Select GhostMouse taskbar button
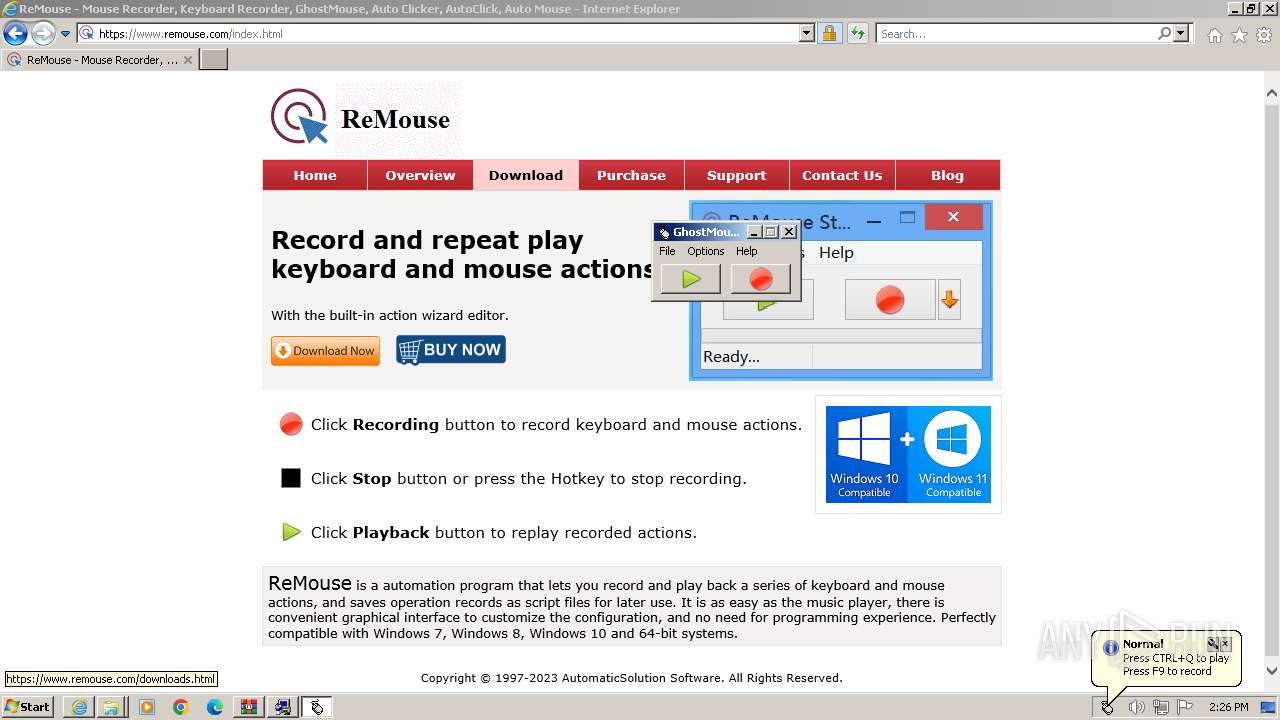Screen dimensions: 1280x720 point(317,707)
